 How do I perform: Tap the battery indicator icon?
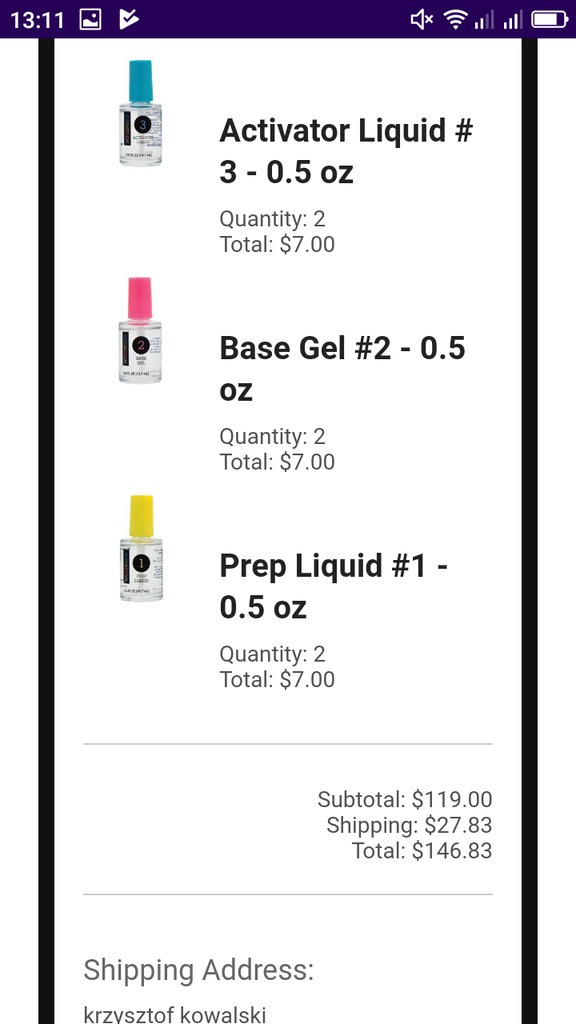549,20
